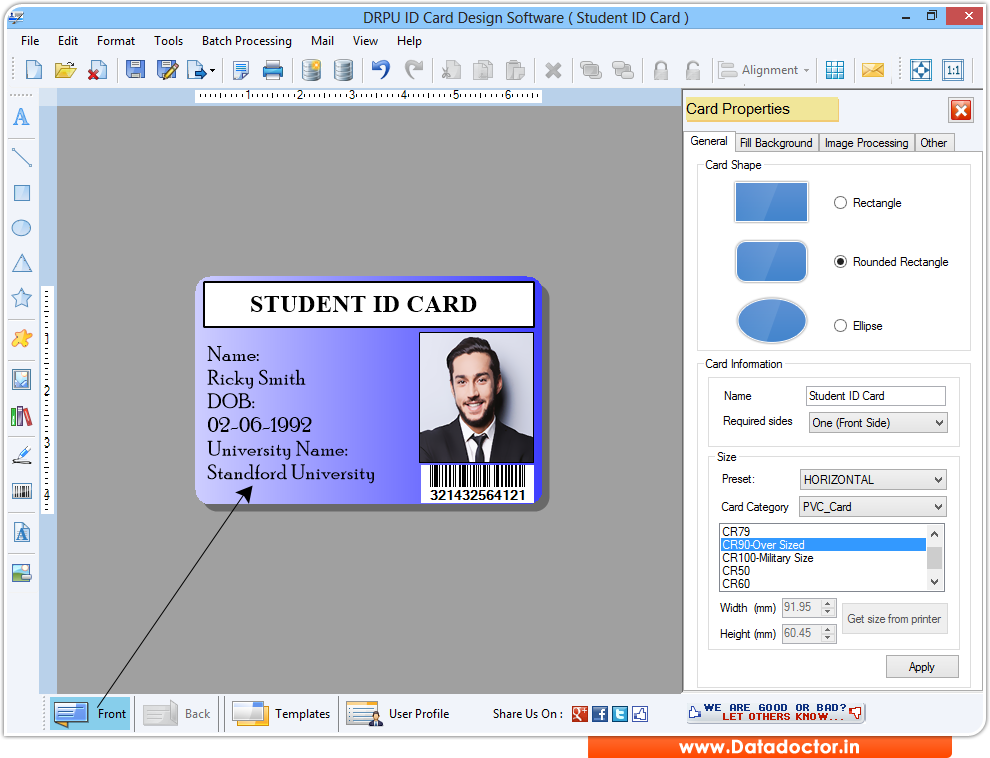Viewport: 990px width, 758px height.
Task: Open the Batch Processing menu
Action: tap(246, 40)
